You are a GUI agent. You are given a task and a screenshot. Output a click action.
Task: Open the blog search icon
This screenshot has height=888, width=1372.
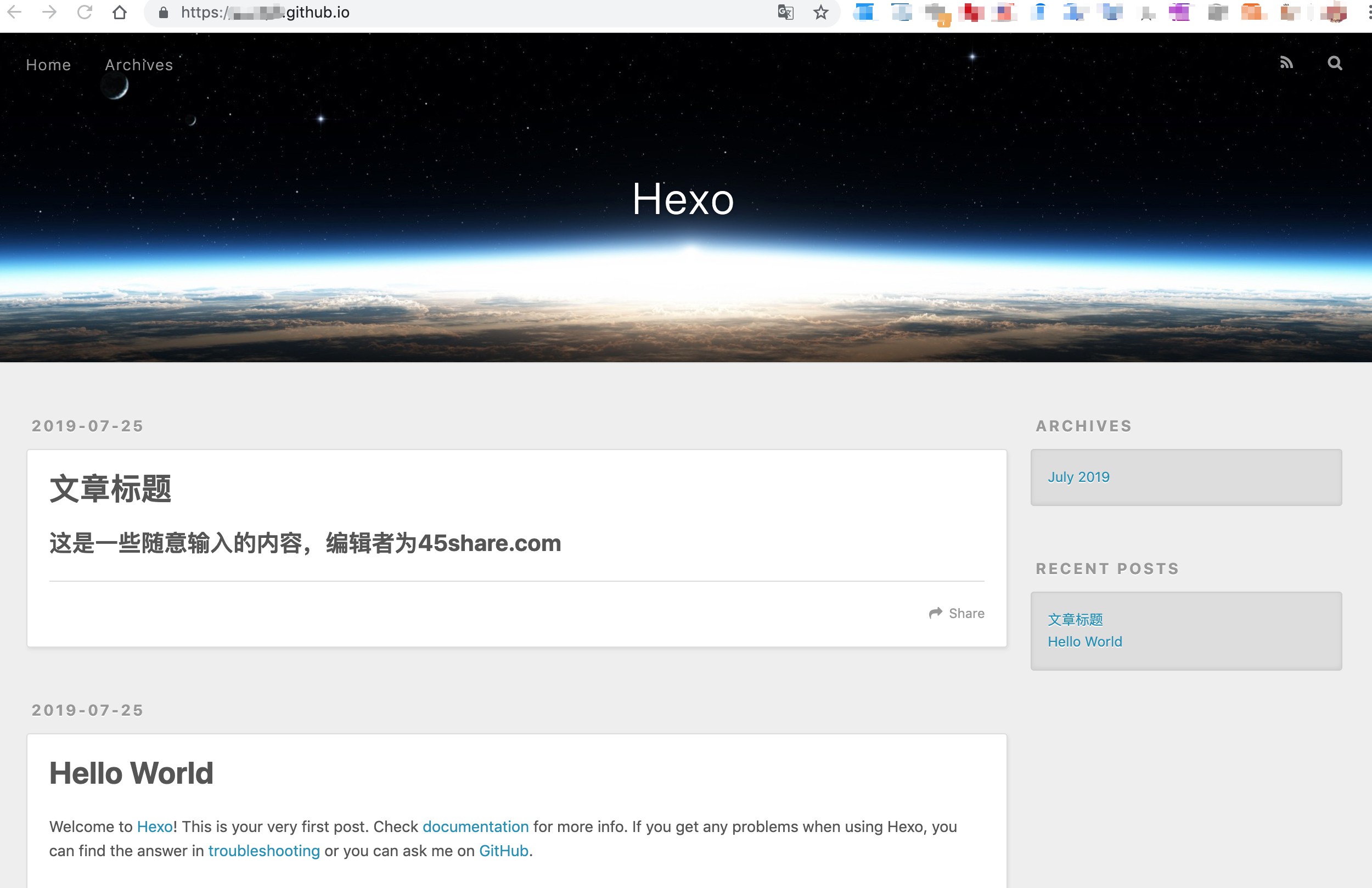coord(1335,63)
